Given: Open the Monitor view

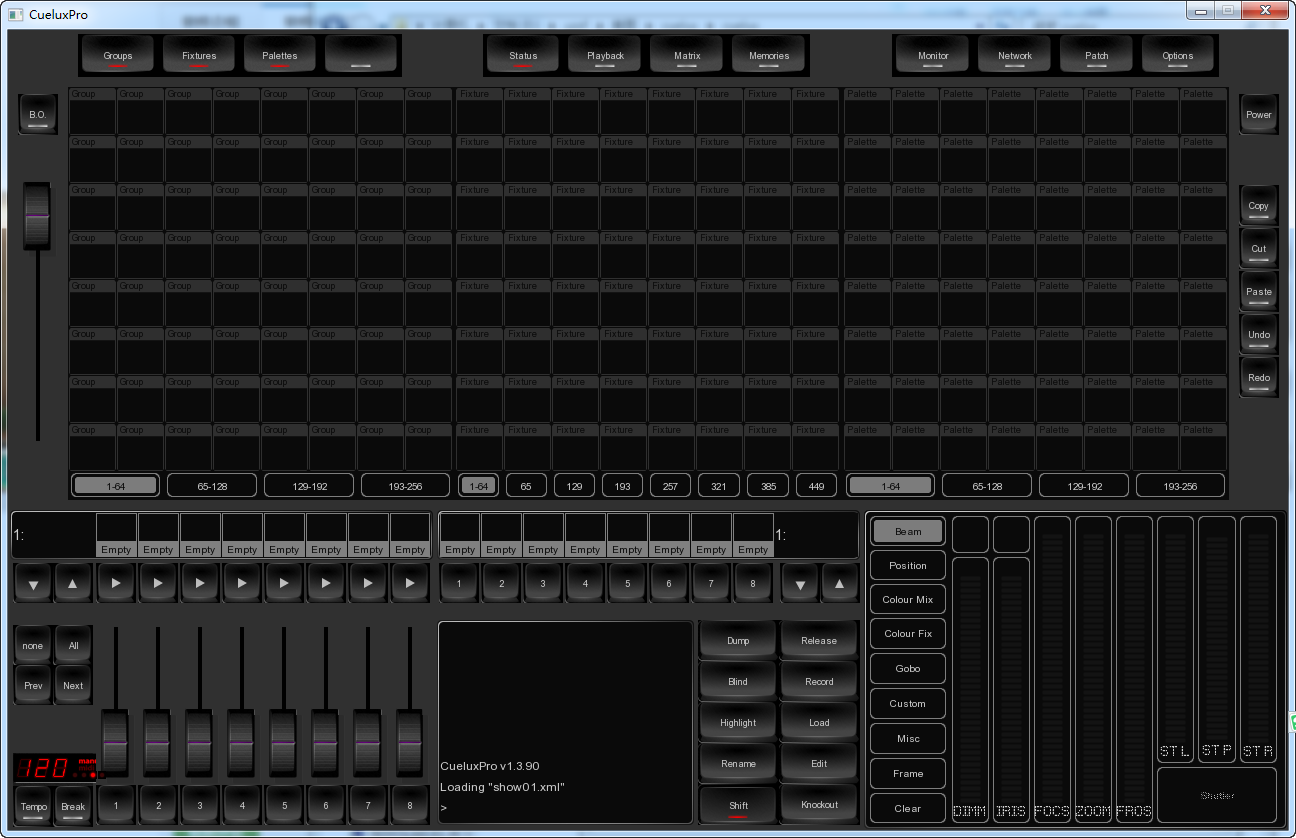Looking at the screenshot, I should (x=933, y=55).
